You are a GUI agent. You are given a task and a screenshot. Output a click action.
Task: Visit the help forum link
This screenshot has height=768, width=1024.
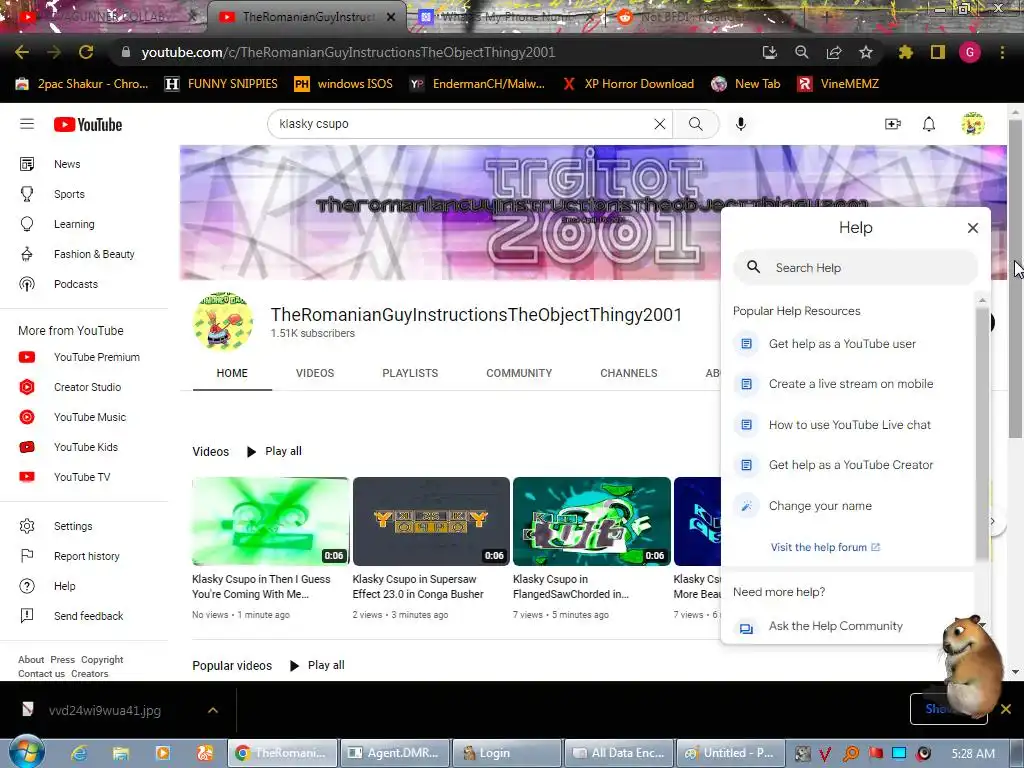coord(825,547)
